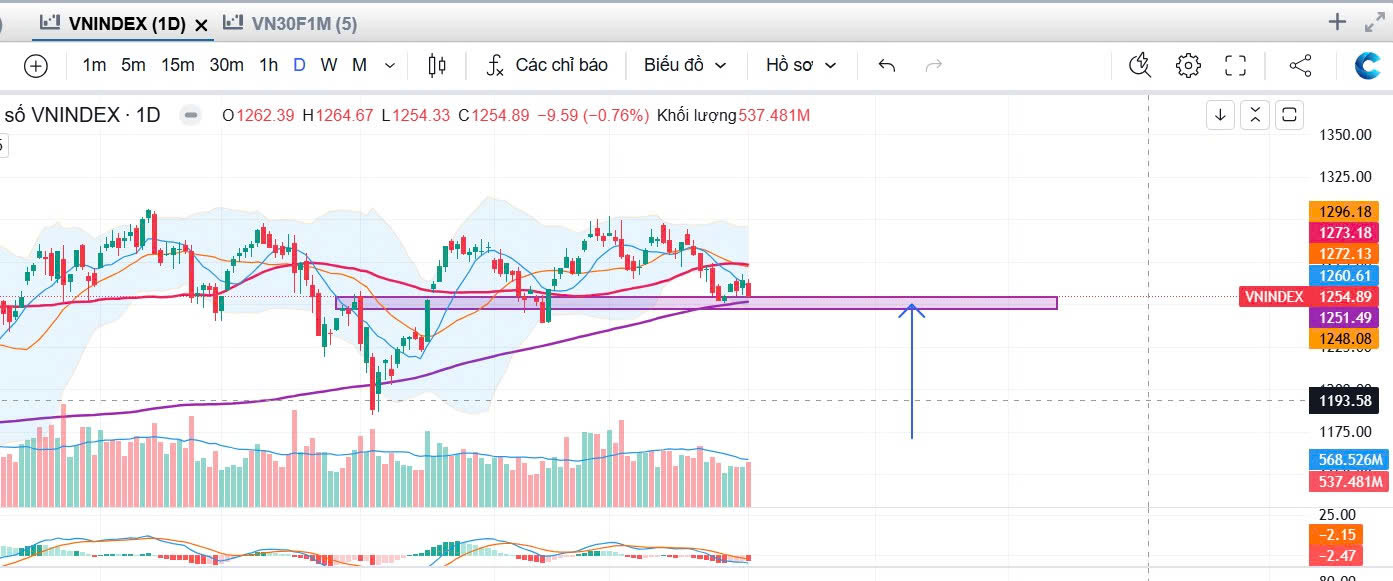Expand the timeframe dropdown chevron
1393x581 pixels.
tap(390, 66)
